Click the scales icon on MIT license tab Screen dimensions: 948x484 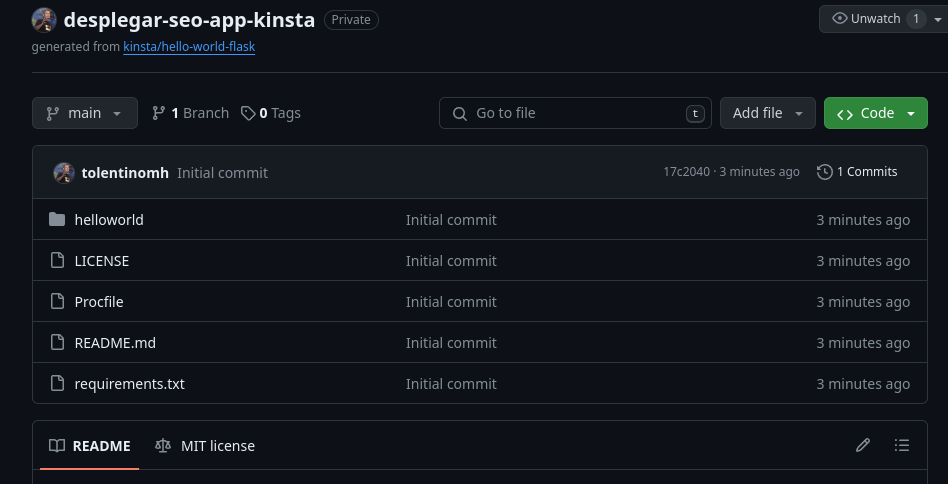[x=163, y=446]
